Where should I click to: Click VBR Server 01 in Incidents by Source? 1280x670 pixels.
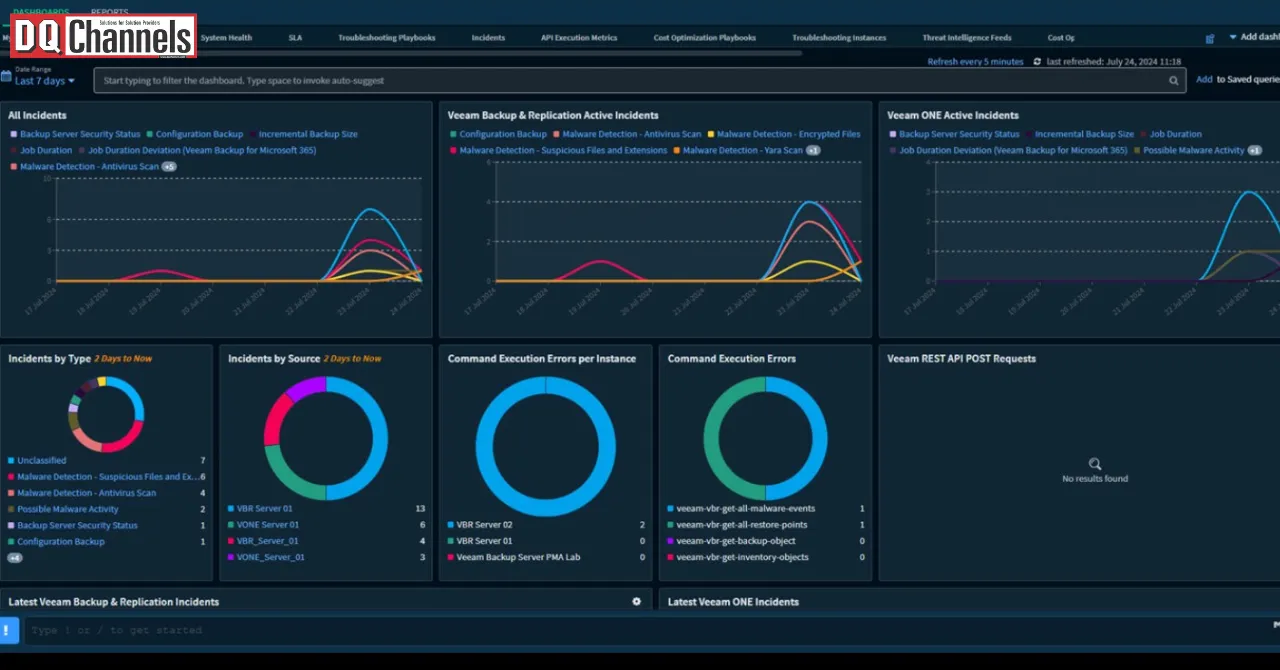264,509
